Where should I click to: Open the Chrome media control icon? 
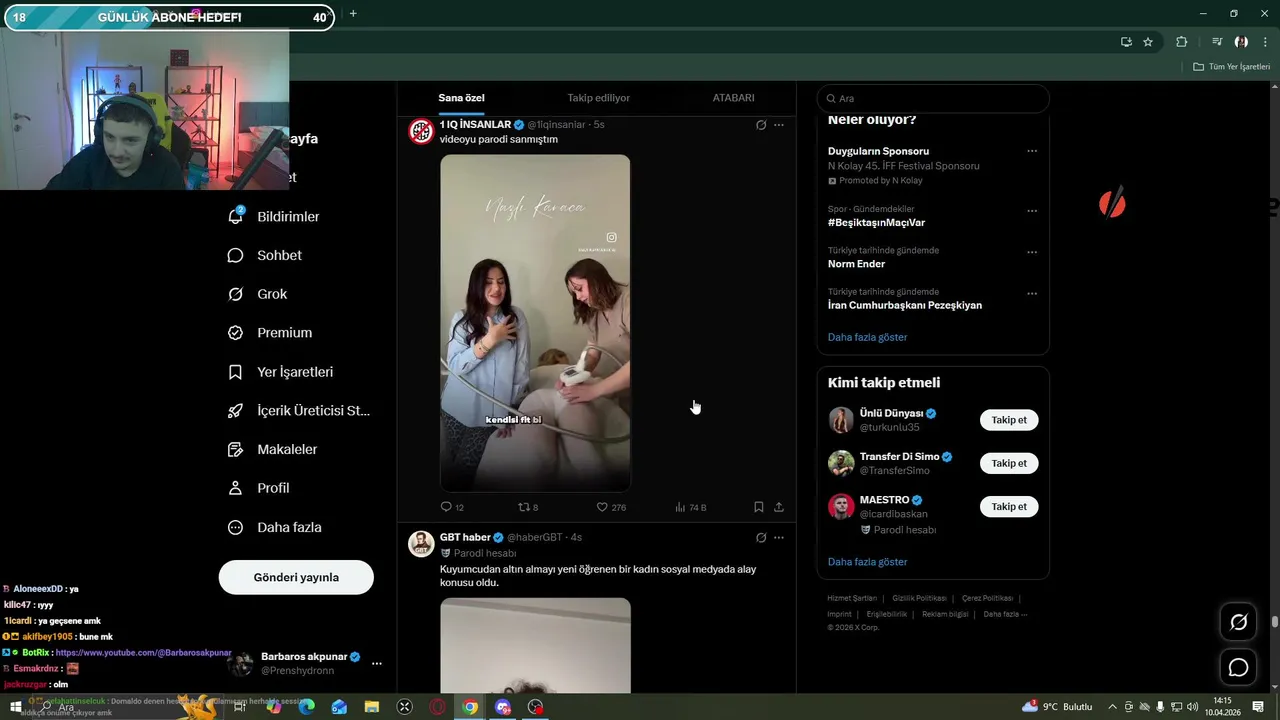pyautogui.click(x=1217, y=42)
